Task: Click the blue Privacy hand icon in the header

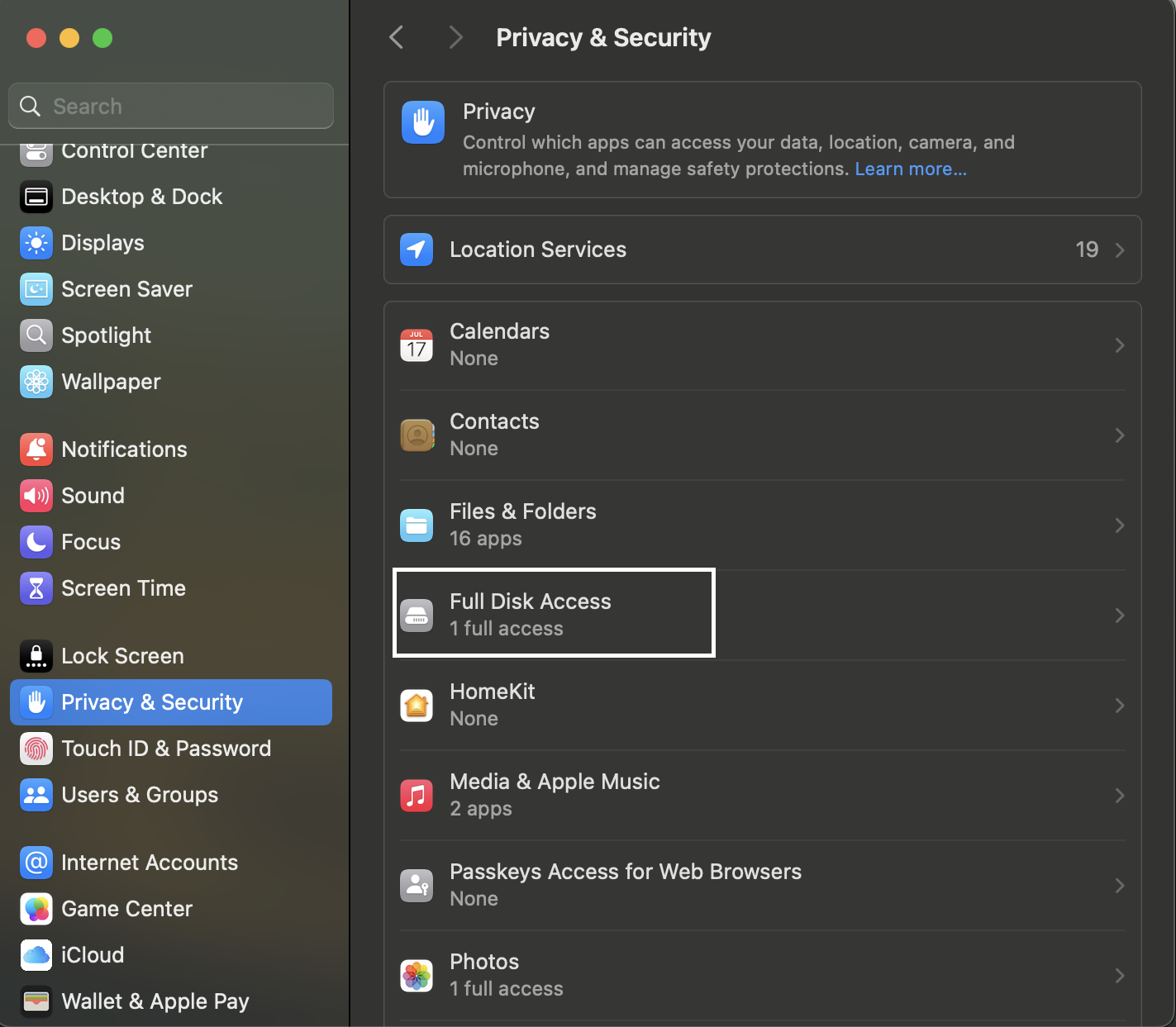Action: (x=423, y=122)
